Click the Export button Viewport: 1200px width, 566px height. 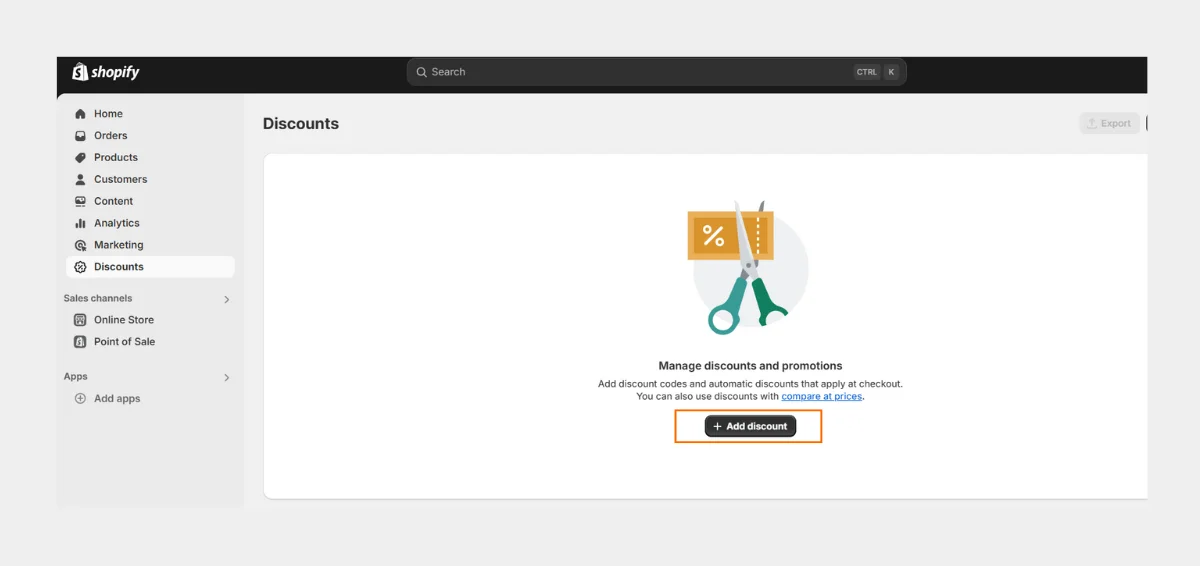point(1109,123)
